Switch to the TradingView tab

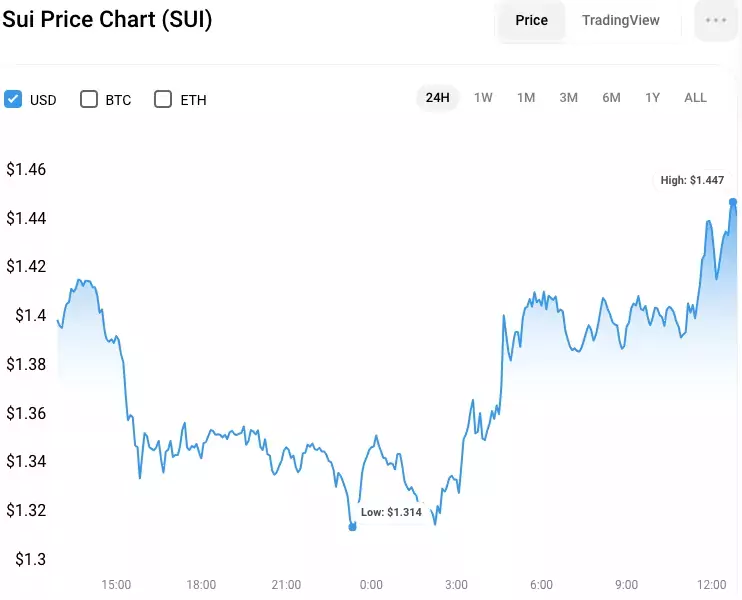tap(620, 20)
